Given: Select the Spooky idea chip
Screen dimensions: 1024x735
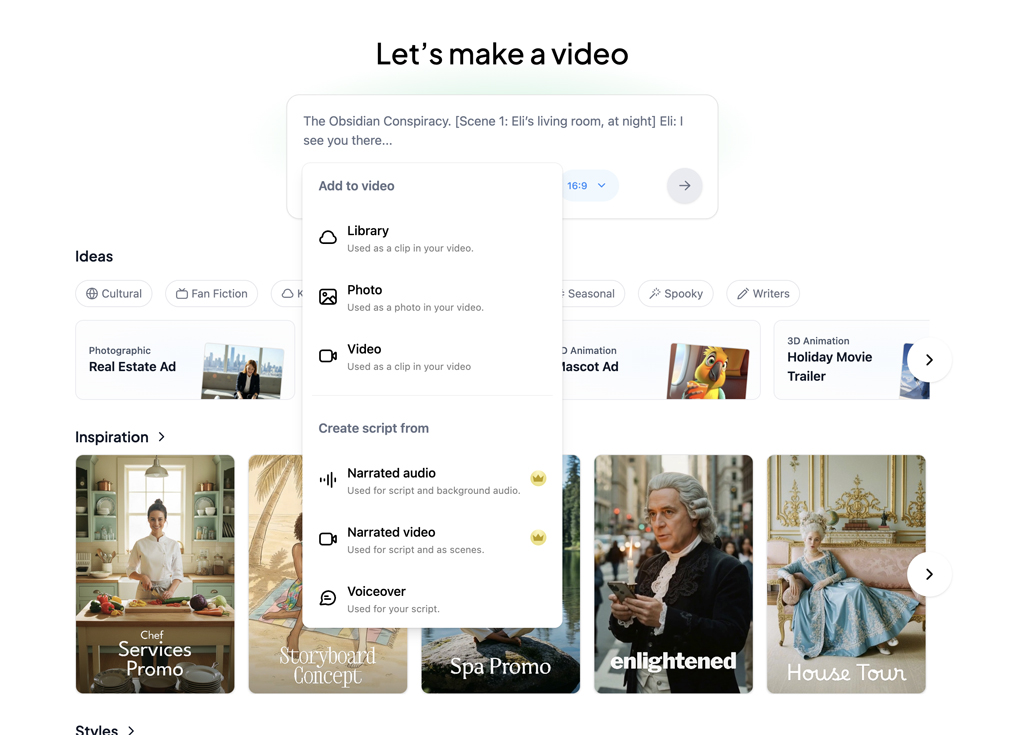Looking at the screenshot, I should (x=675, y=294).
